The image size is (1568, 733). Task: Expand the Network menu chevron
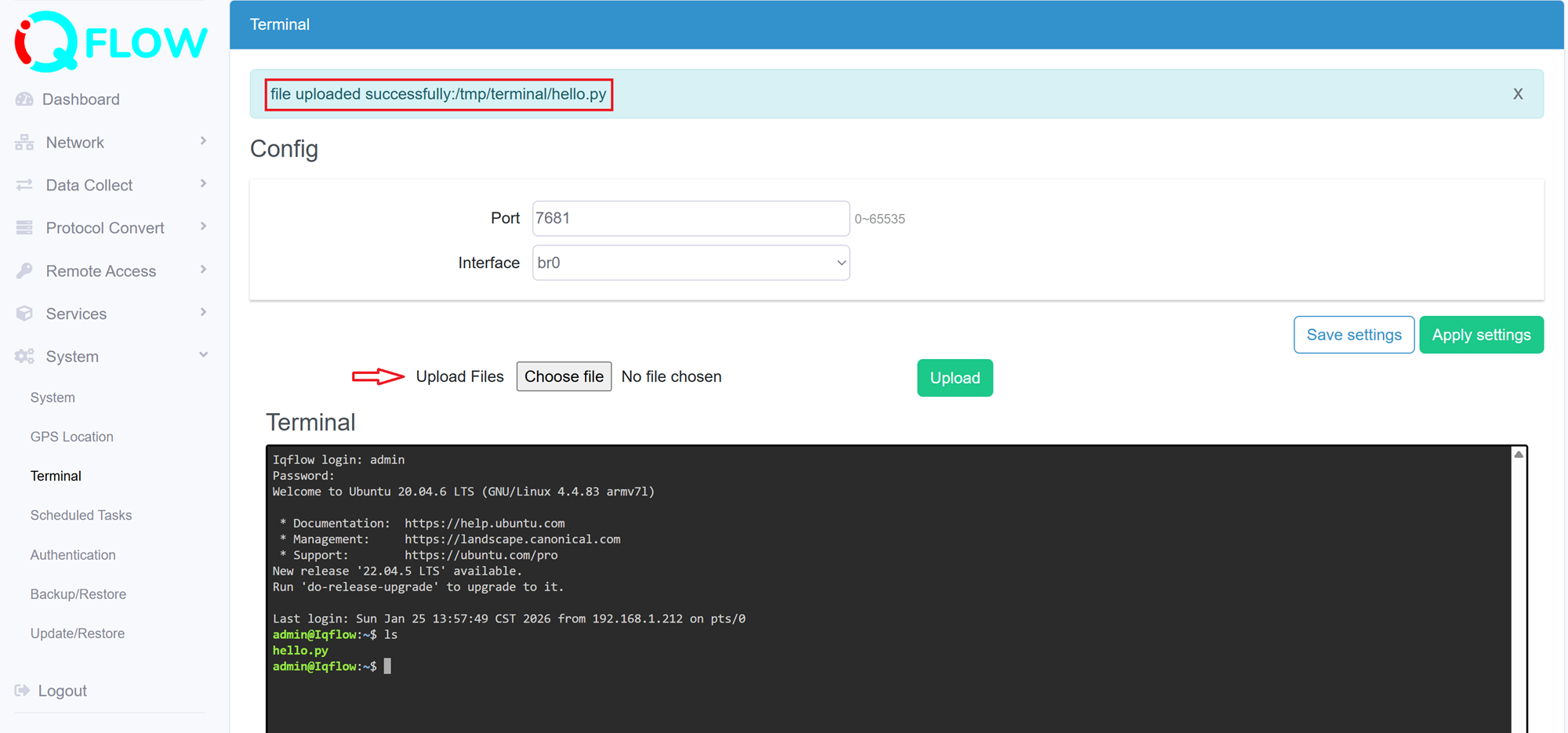(x=203, y=141)
